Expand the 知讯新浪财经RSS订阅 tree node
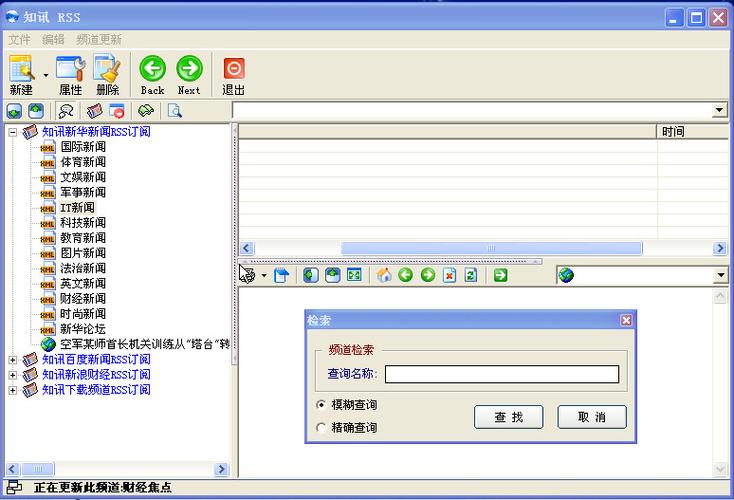 coord(13,375)
